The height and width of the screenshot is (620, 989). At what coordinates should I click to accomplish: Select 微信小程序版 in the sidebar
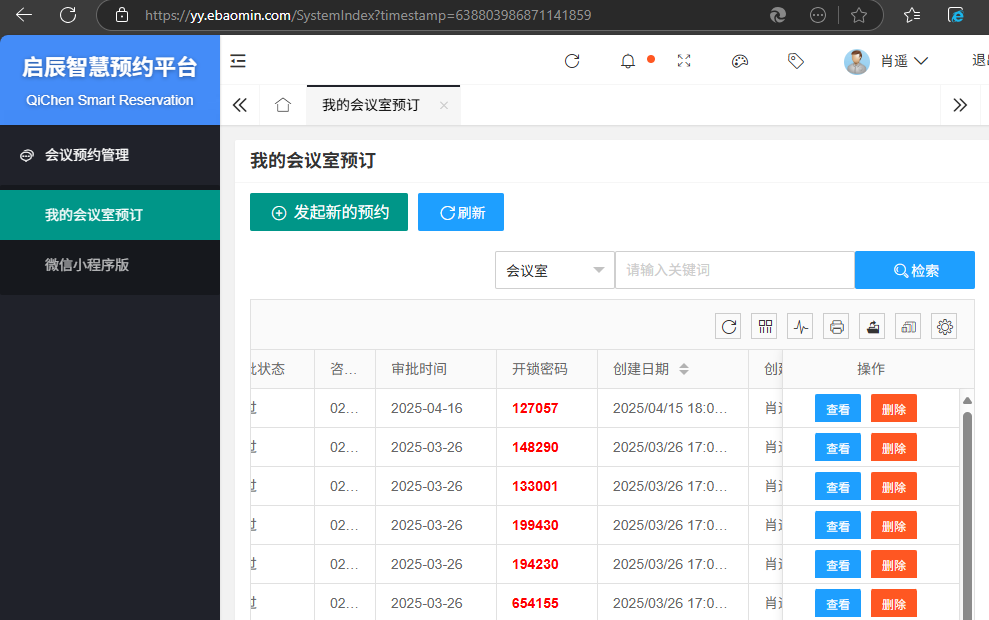click(87, 265)
